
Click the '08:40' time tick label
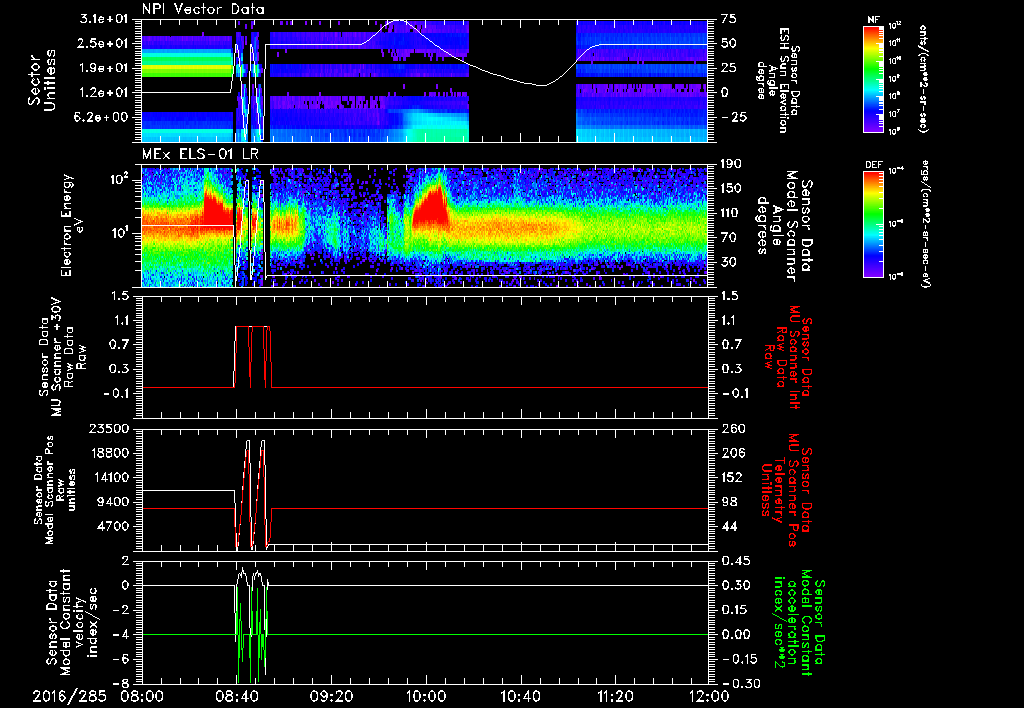[x=236, y=696]
